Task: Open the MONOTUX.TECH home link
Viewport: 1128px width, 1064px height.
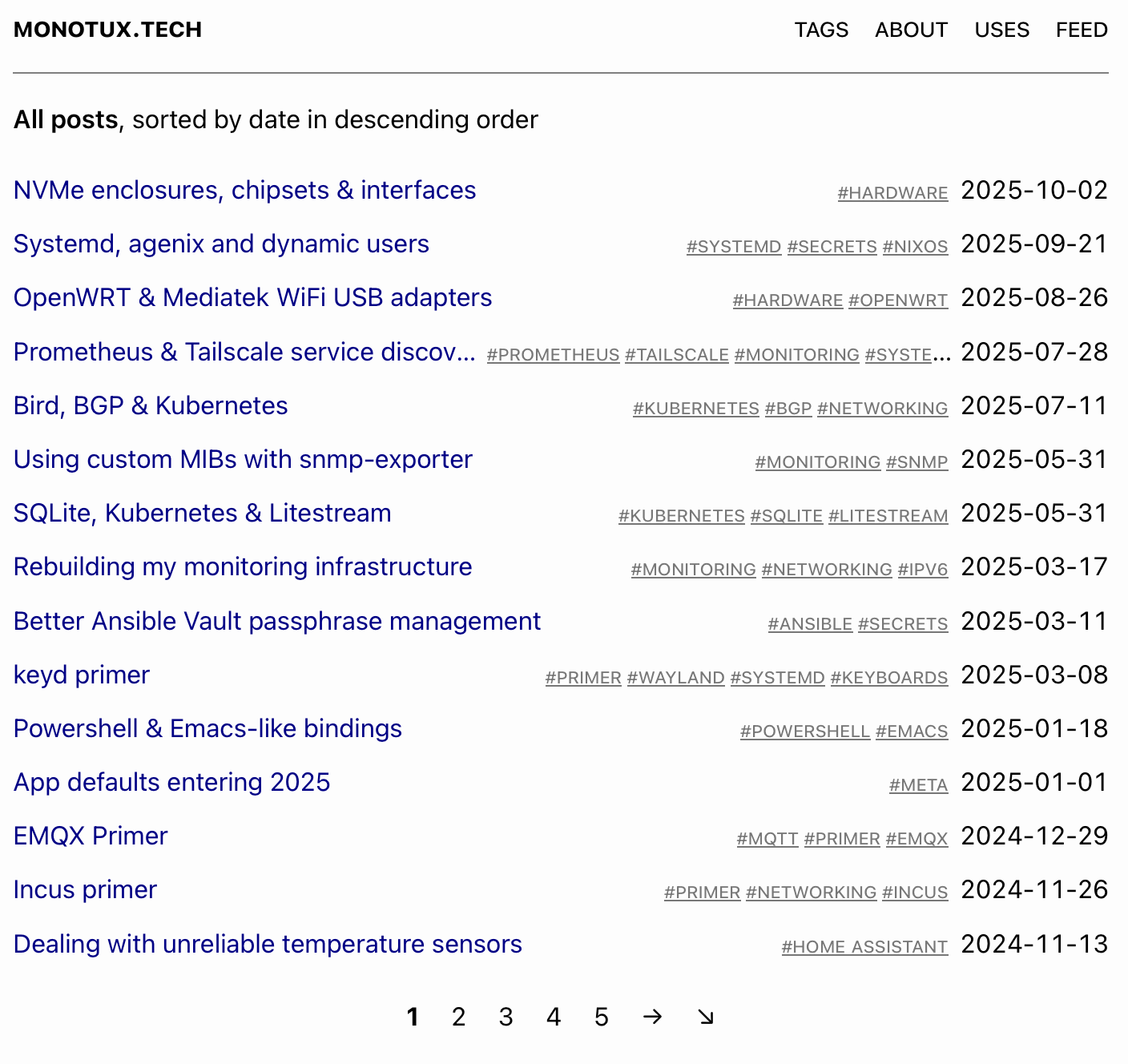Action: click(x=107, y=30)
